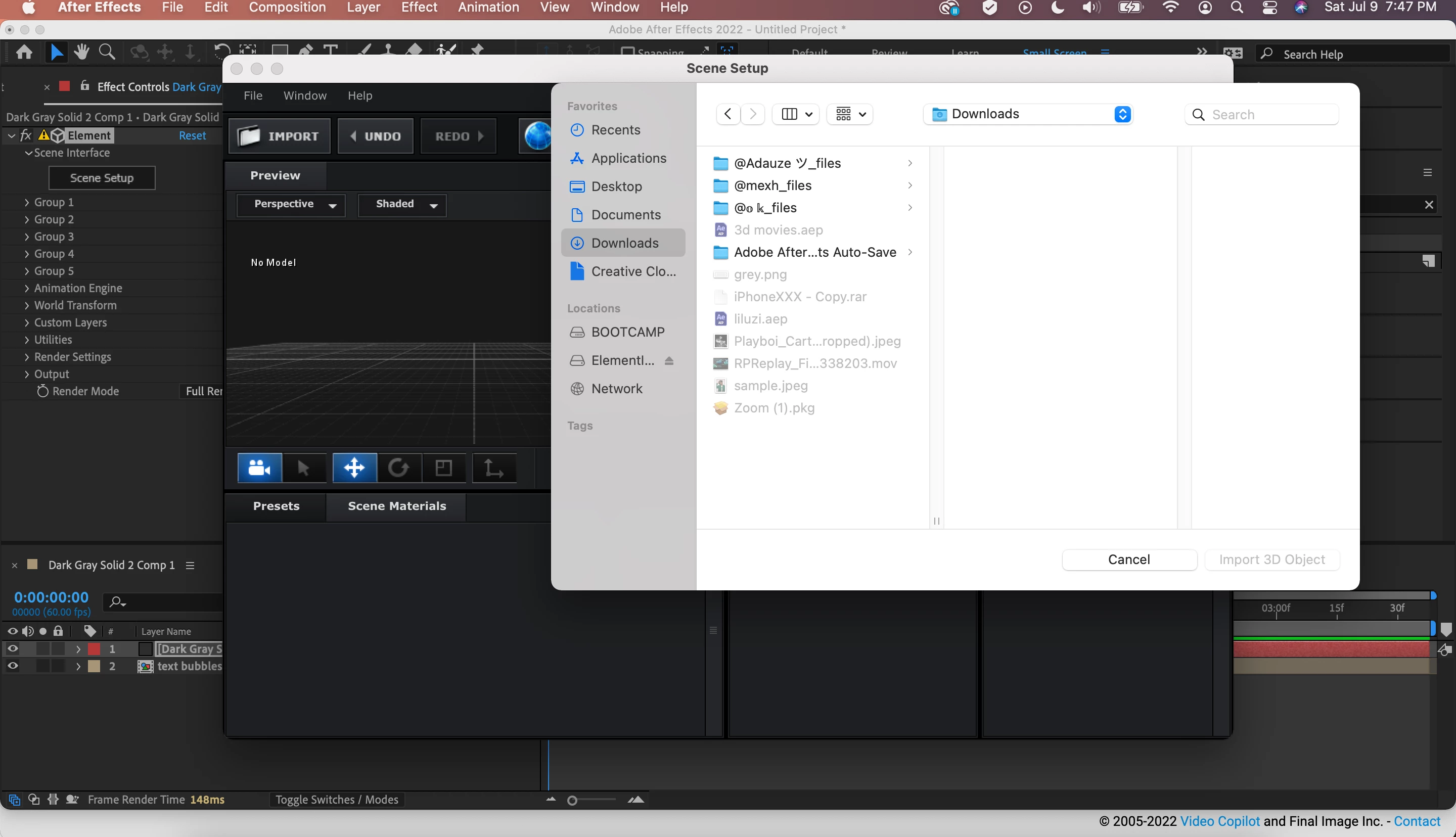1456x837 pixels.
Task: Click the environment globe icon
Action: (537, 136)
